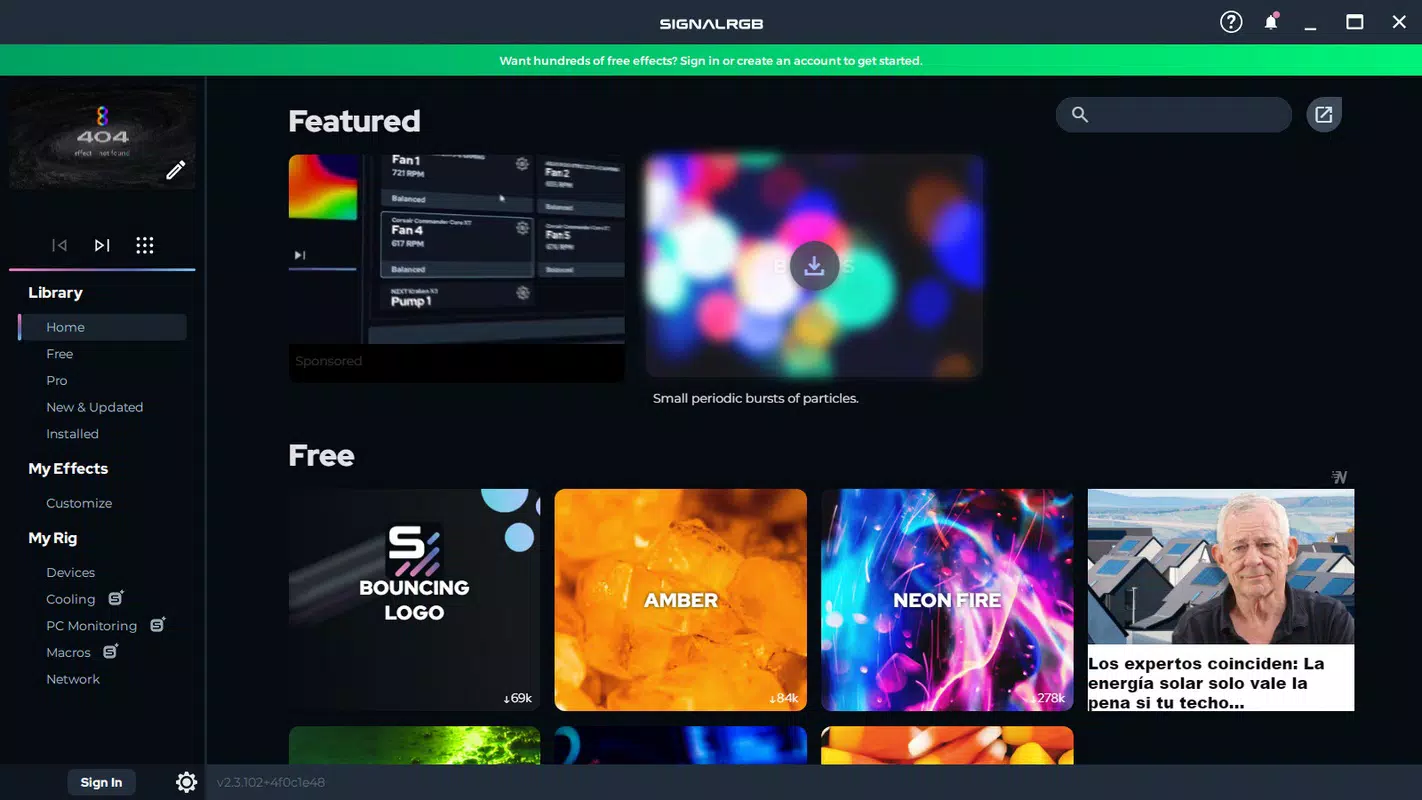This screenshot has width=1422, height=800.
Task: Skip to previous effect
Action: point(60,245)
